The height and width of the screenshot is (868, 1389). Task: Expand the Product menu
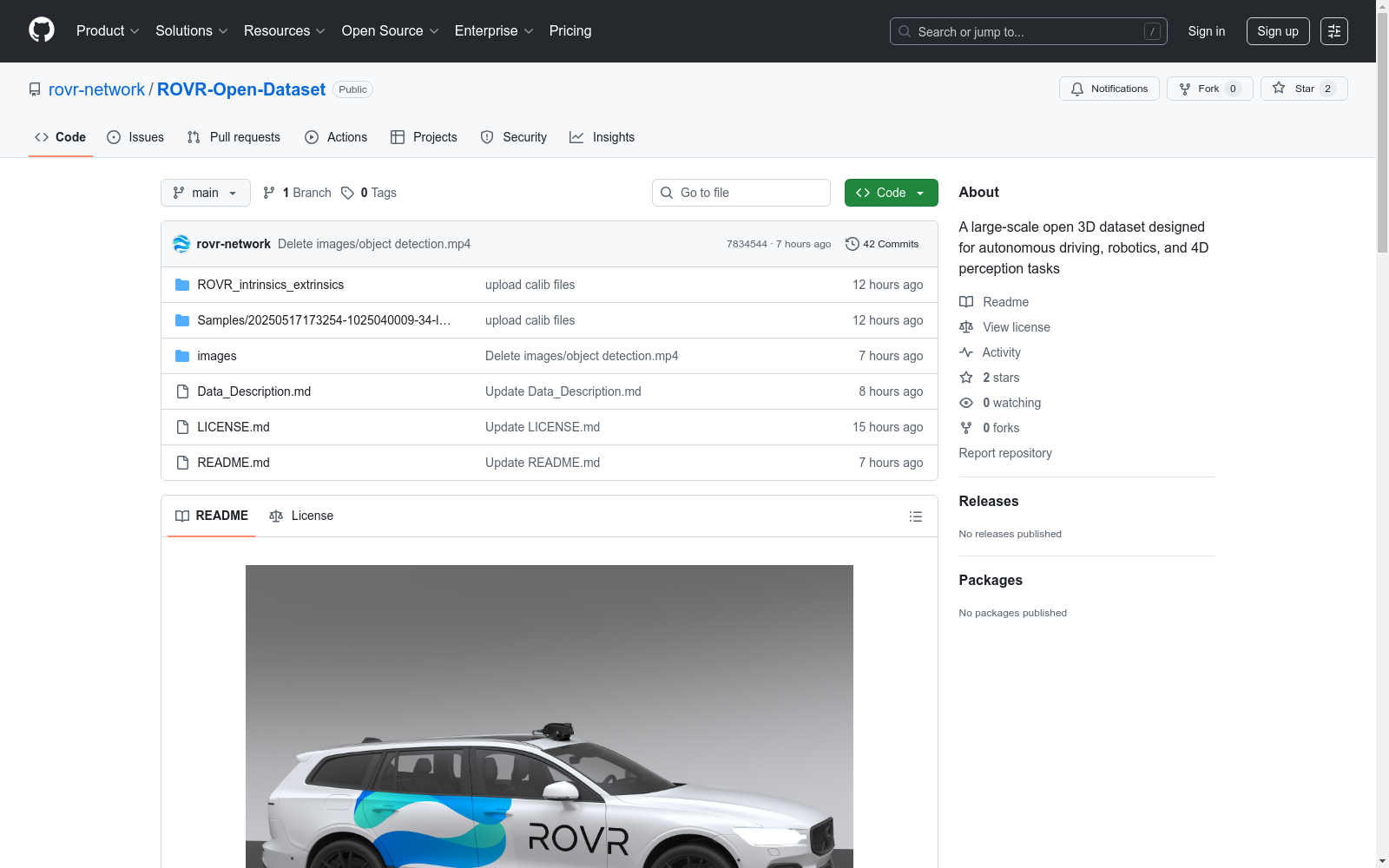point(108,31)
